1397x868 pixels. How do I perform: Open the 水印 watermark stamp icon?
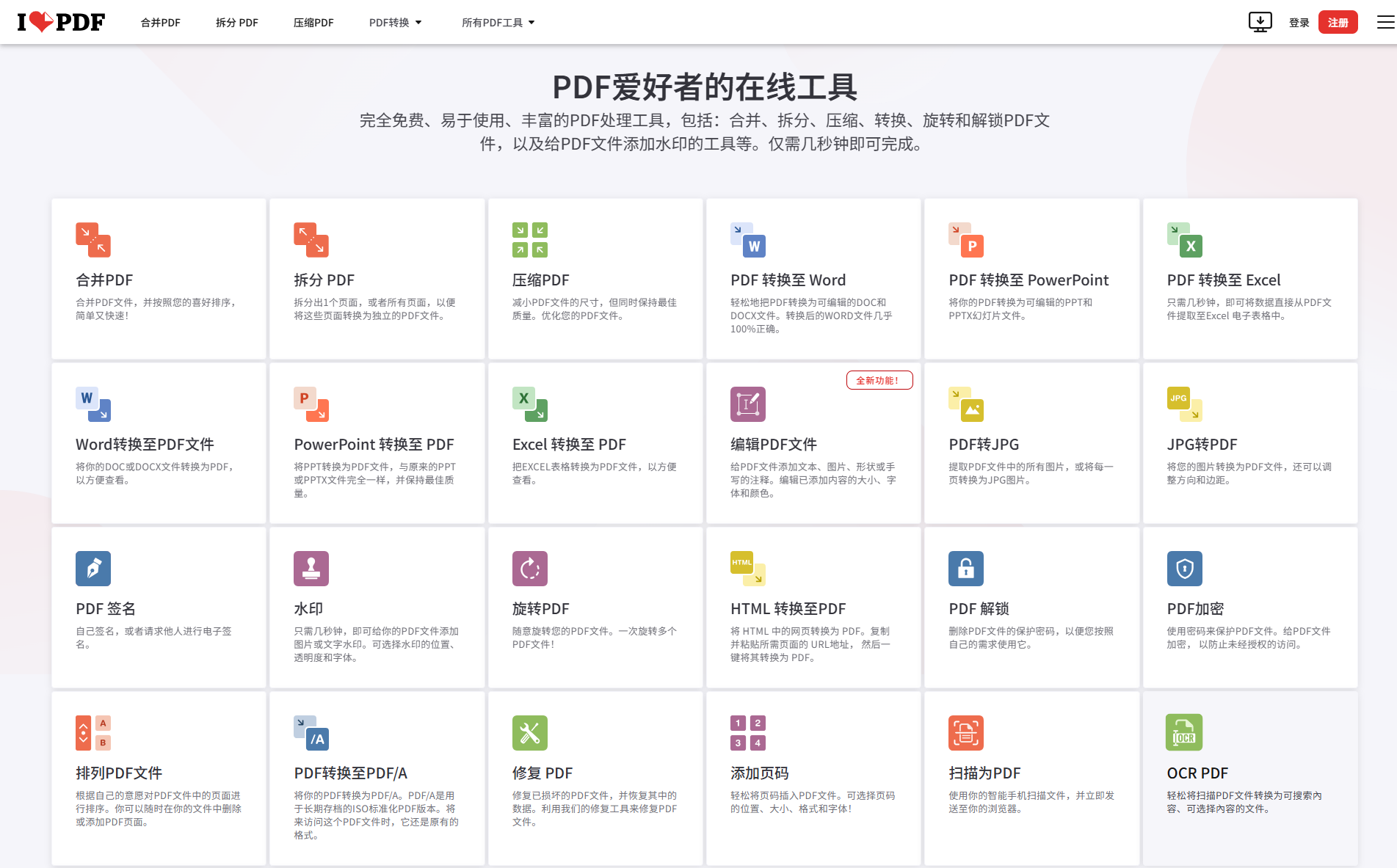311,568
